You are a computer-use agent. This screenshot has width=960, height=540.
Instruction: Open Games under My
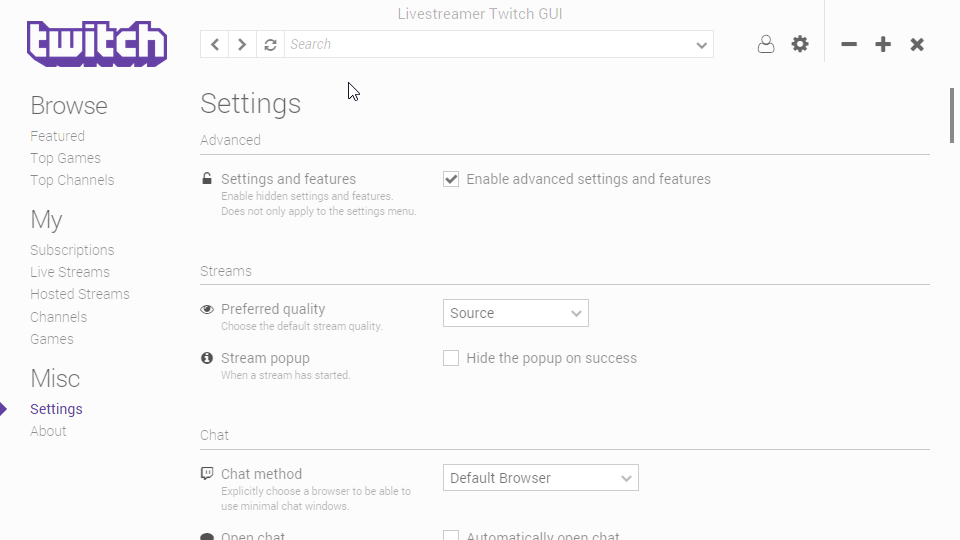pos(52,339)
